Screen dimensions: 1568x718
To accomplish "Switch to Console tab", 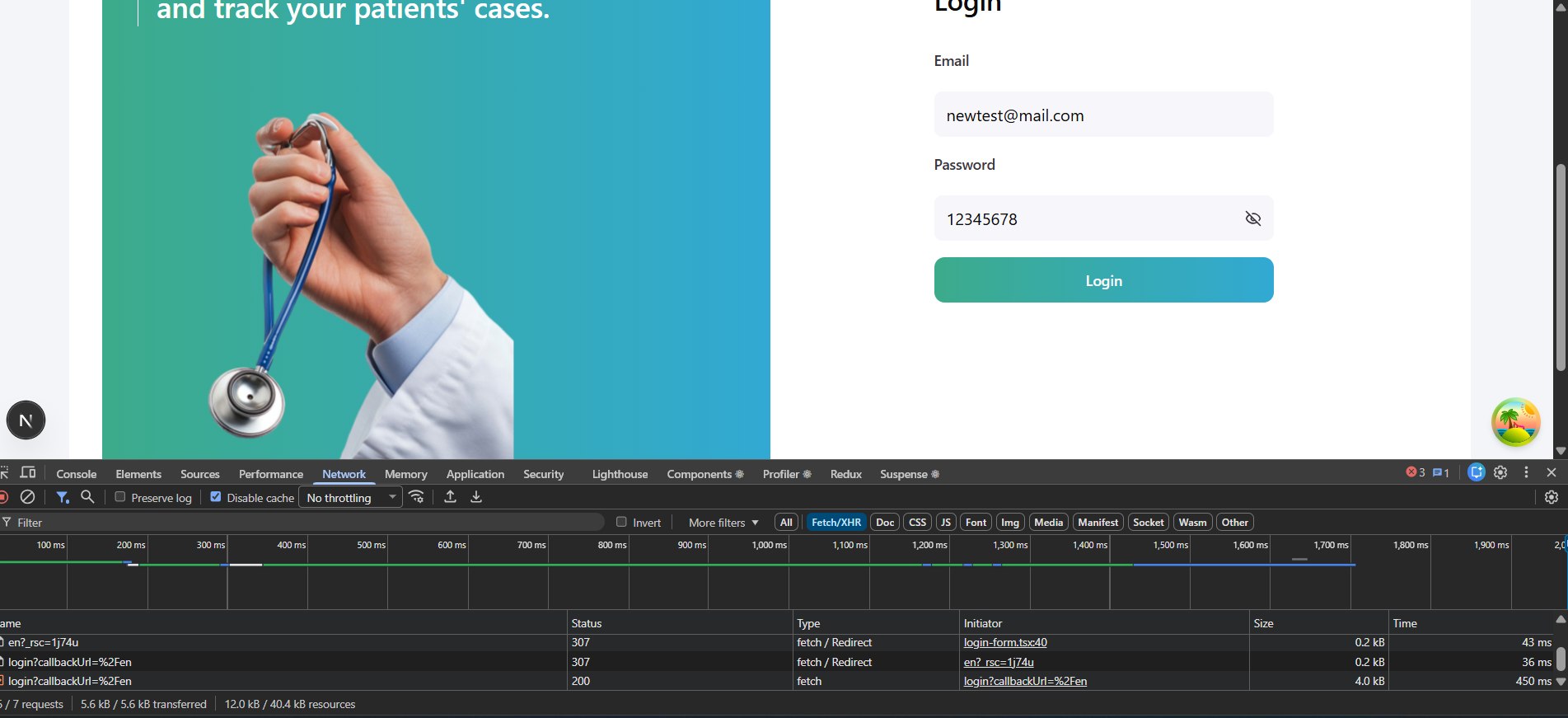I will pos(77,474).
